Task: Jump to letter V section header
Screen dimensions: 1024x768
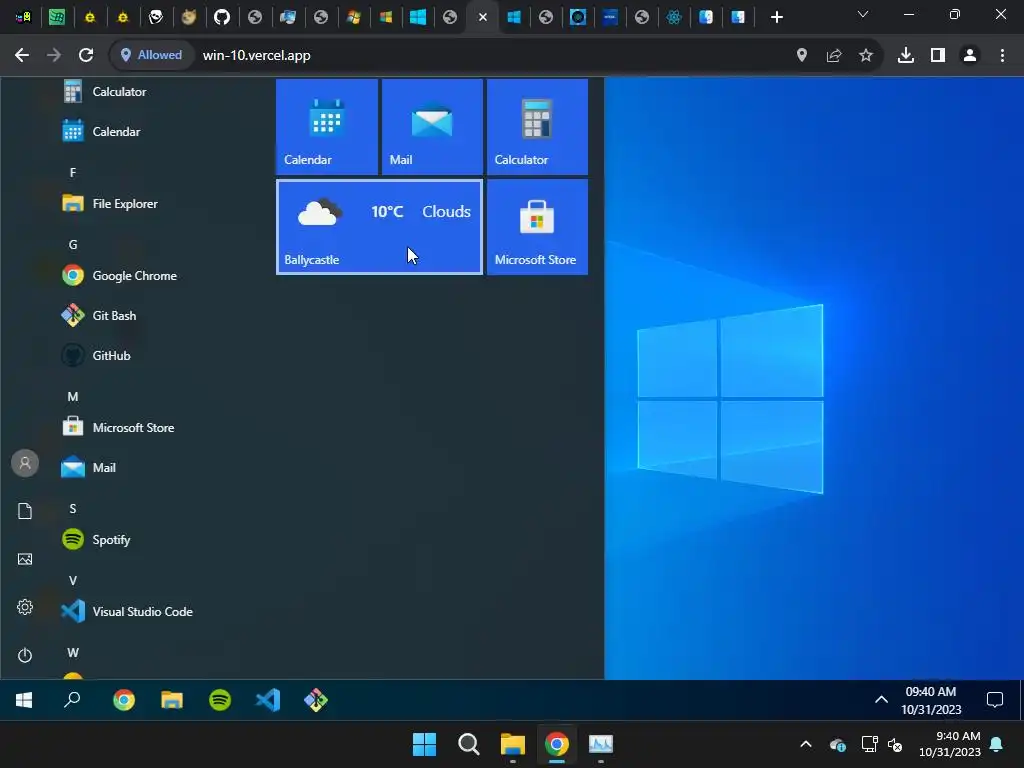Action: pyautogui.click(x=72, y=581)
